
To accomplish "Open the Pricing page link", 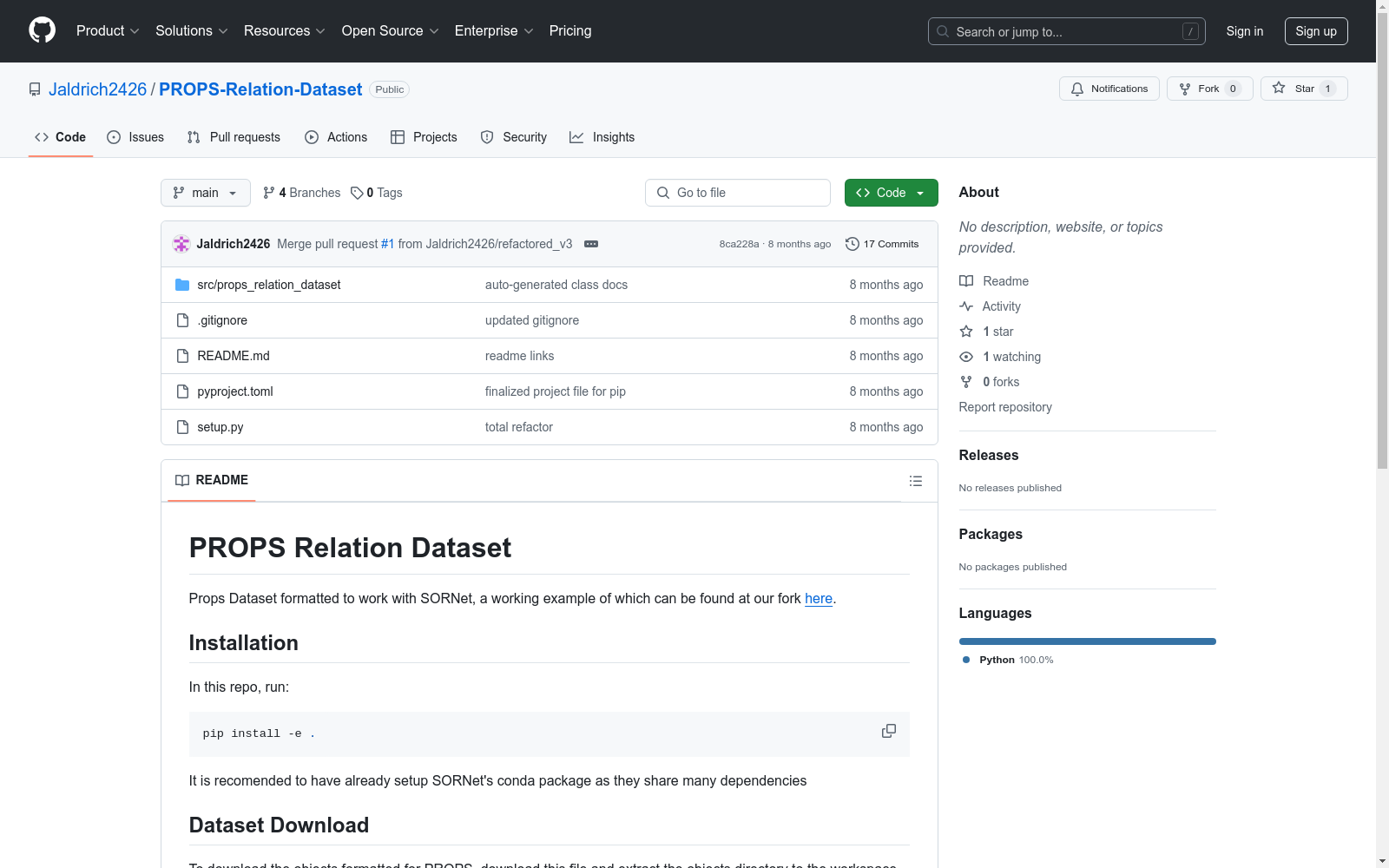I will pyautogui.click(x=570, y=31).
